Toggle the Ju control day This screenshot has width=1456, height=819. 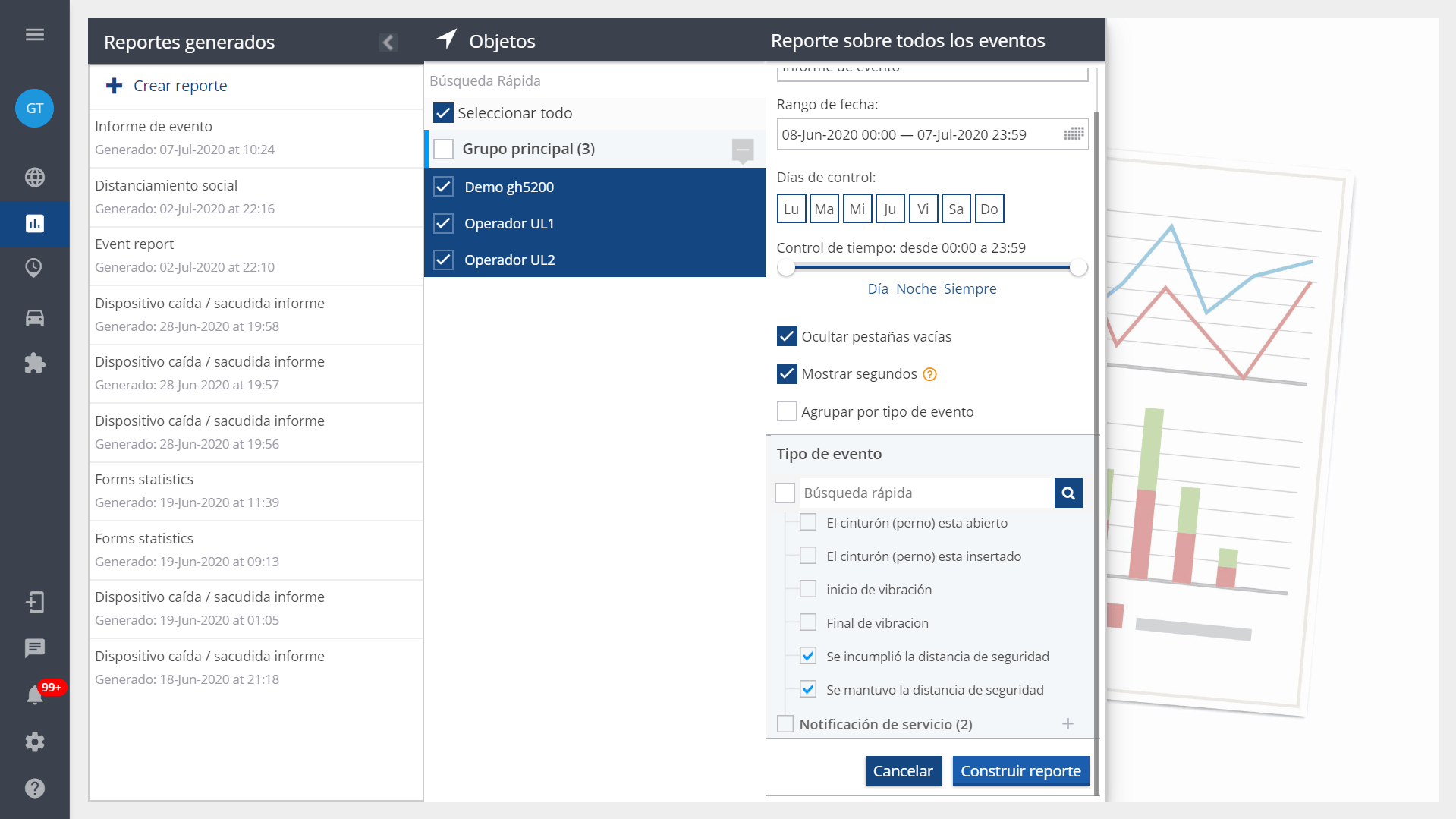tap(890, 209)
